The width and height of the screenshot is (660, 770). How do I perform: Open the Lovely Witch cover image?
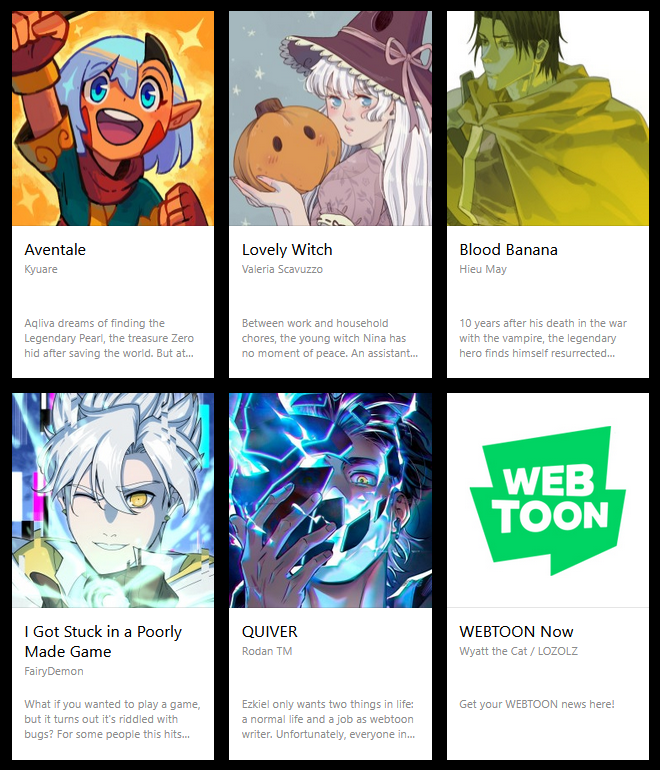tap(330, 118)
